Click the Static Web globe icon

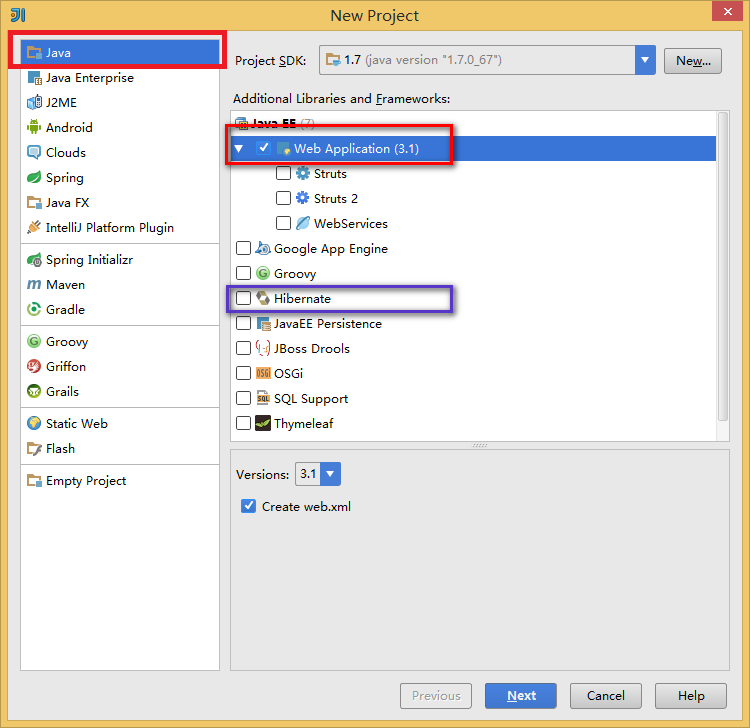pos(34,423)
